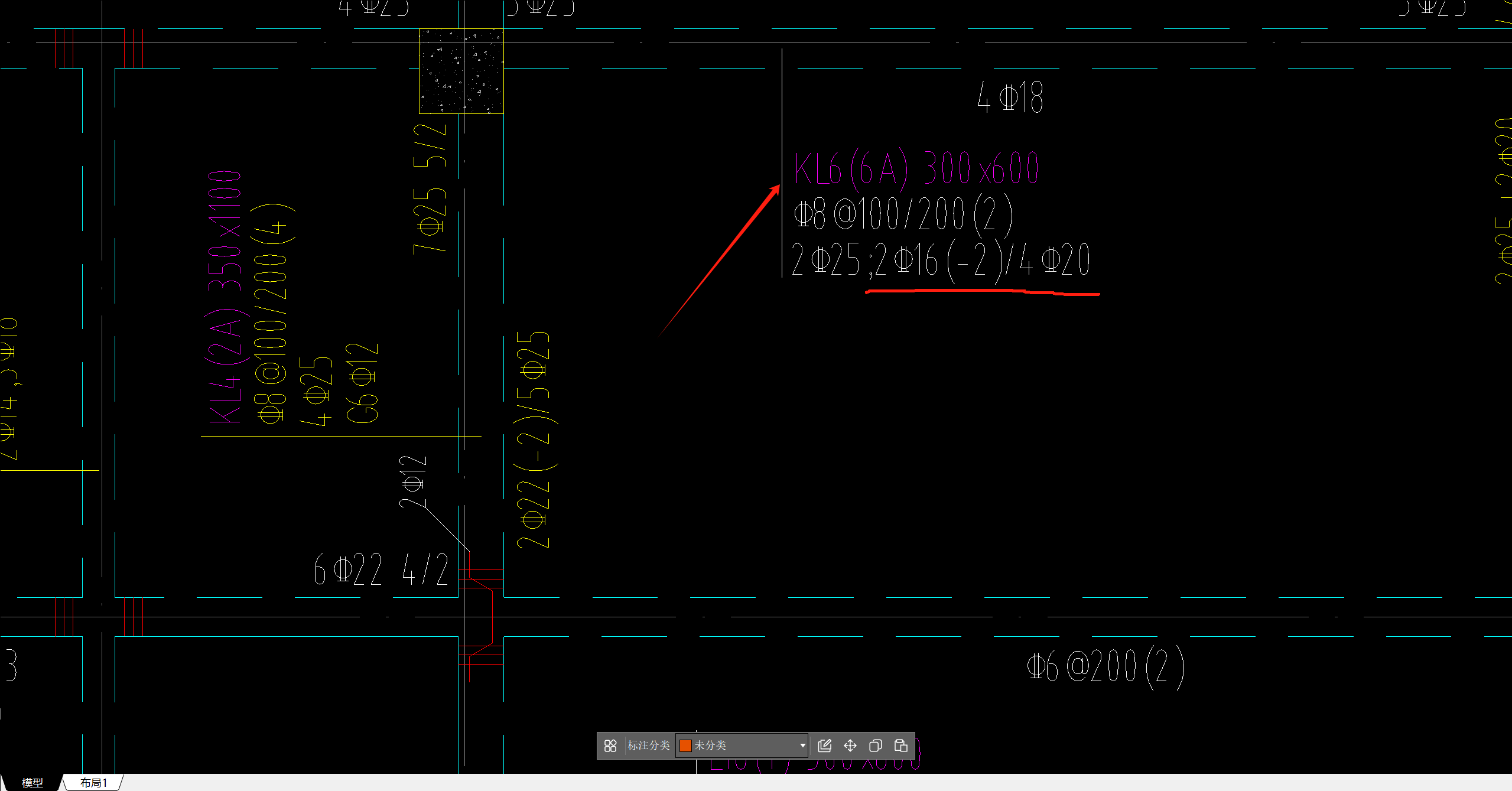The height and width of the screenshot is (791, 1512).
Task: Click the KL6(6A) 300x600 beam label
Action: pos(916,168)
